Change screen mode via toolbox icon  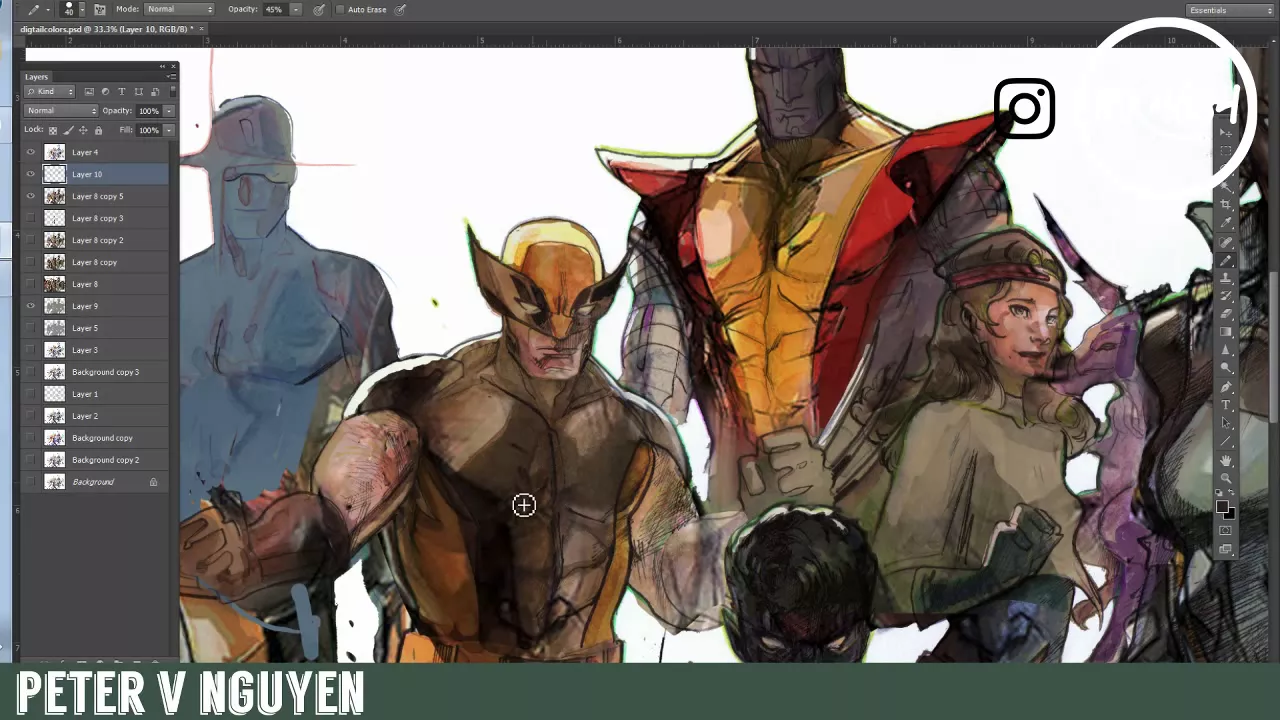point(1226,548)
